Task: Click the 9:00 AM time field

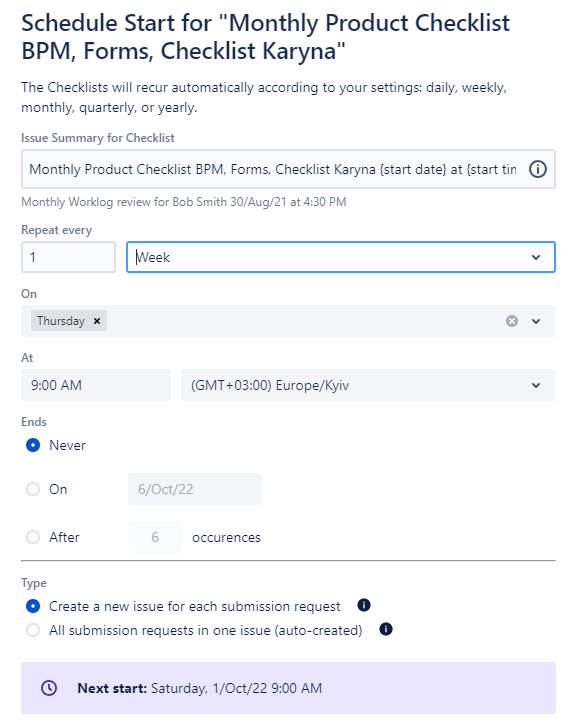Action: [x=96, y=385]
